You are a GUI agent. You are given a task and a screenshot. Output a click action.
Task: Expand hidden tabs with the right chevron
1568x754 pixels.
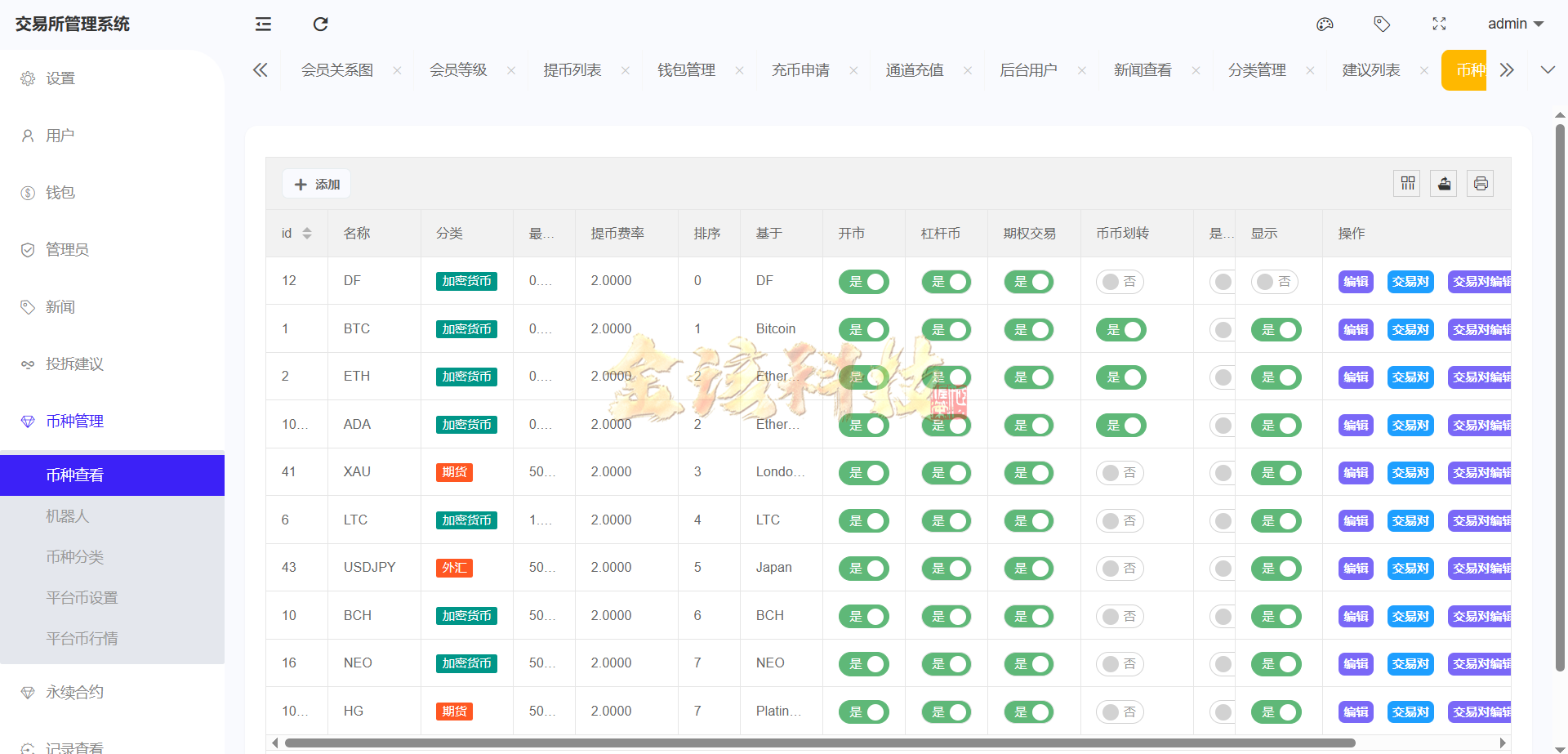coord(1507,69)
